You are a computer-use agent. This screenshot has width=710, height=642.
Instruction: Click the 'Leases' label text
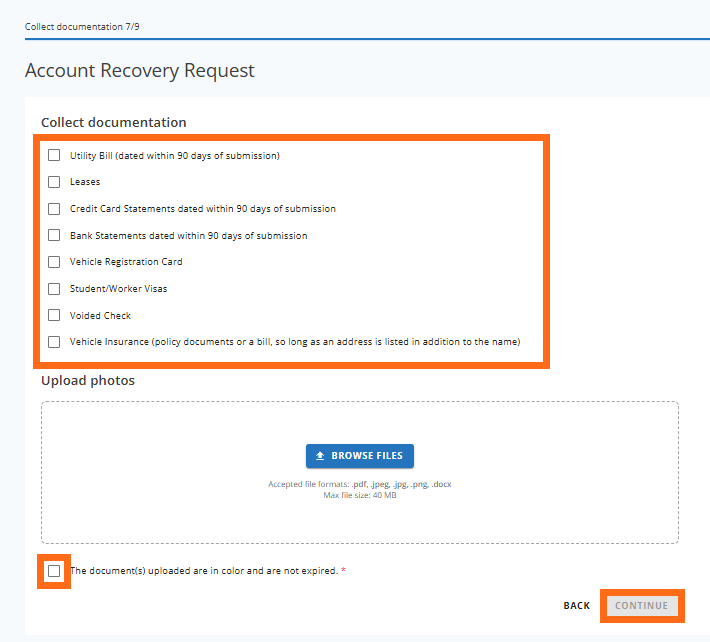tap(85, 182)
